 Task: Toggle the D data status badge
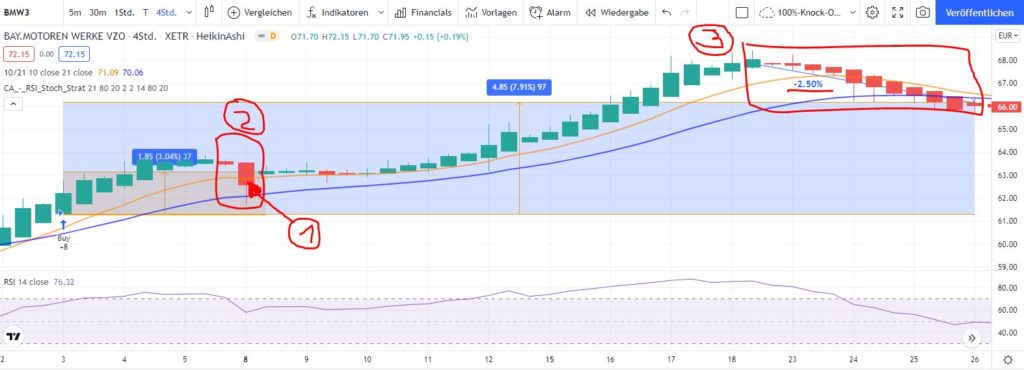pos(273,37)
